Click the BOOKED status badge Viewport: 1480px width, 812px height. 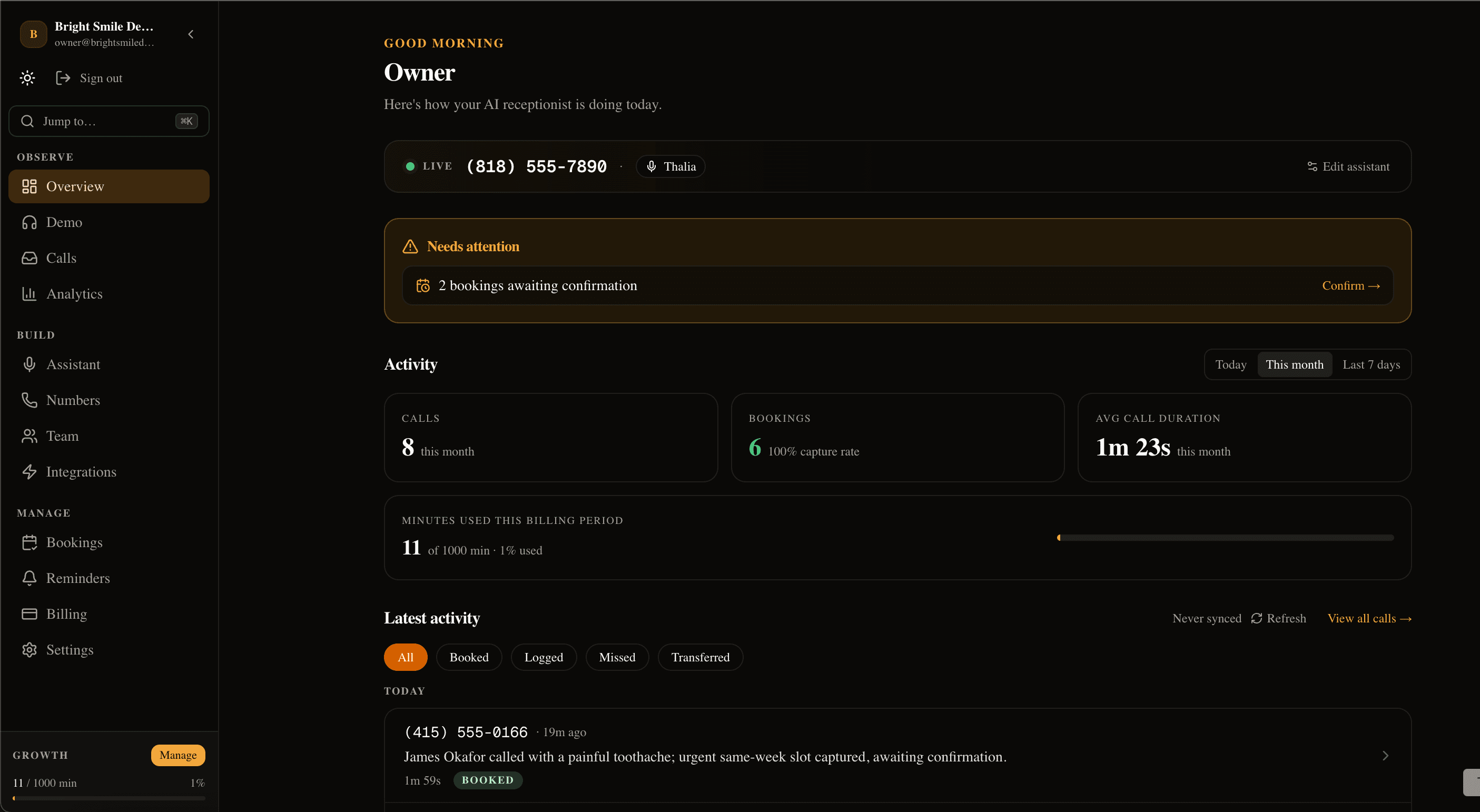pyautogui.click(x=488, y=780)
